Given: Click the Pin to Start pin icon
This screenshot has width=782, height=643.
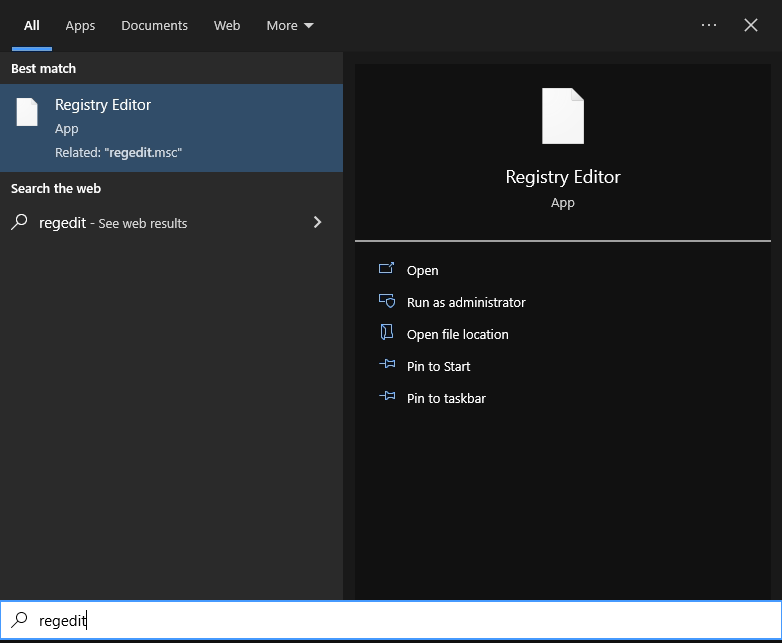Looking at the screenshot, I should 387,366.
